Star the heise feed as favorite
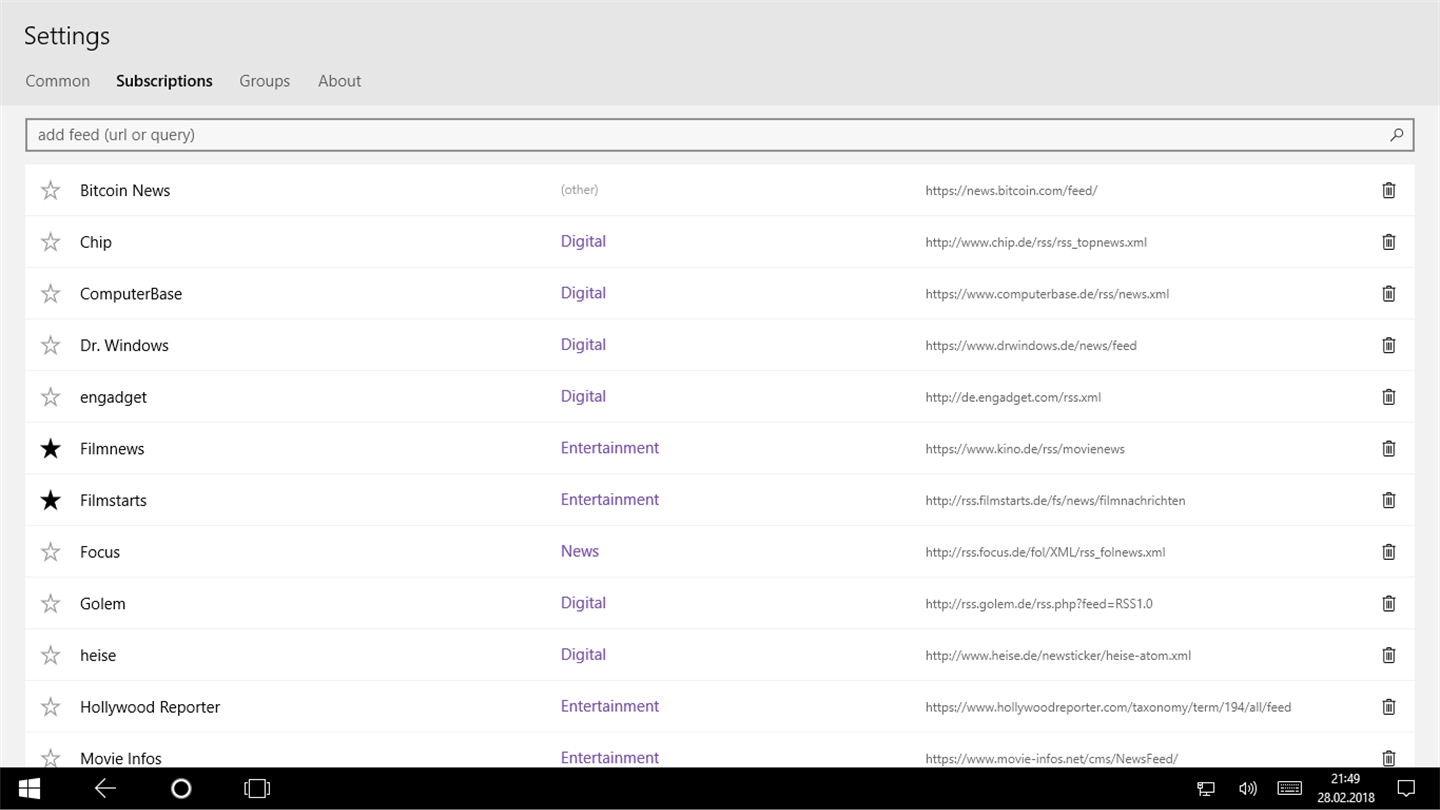Screen dimensions: 1440x810 coord(50,656)
